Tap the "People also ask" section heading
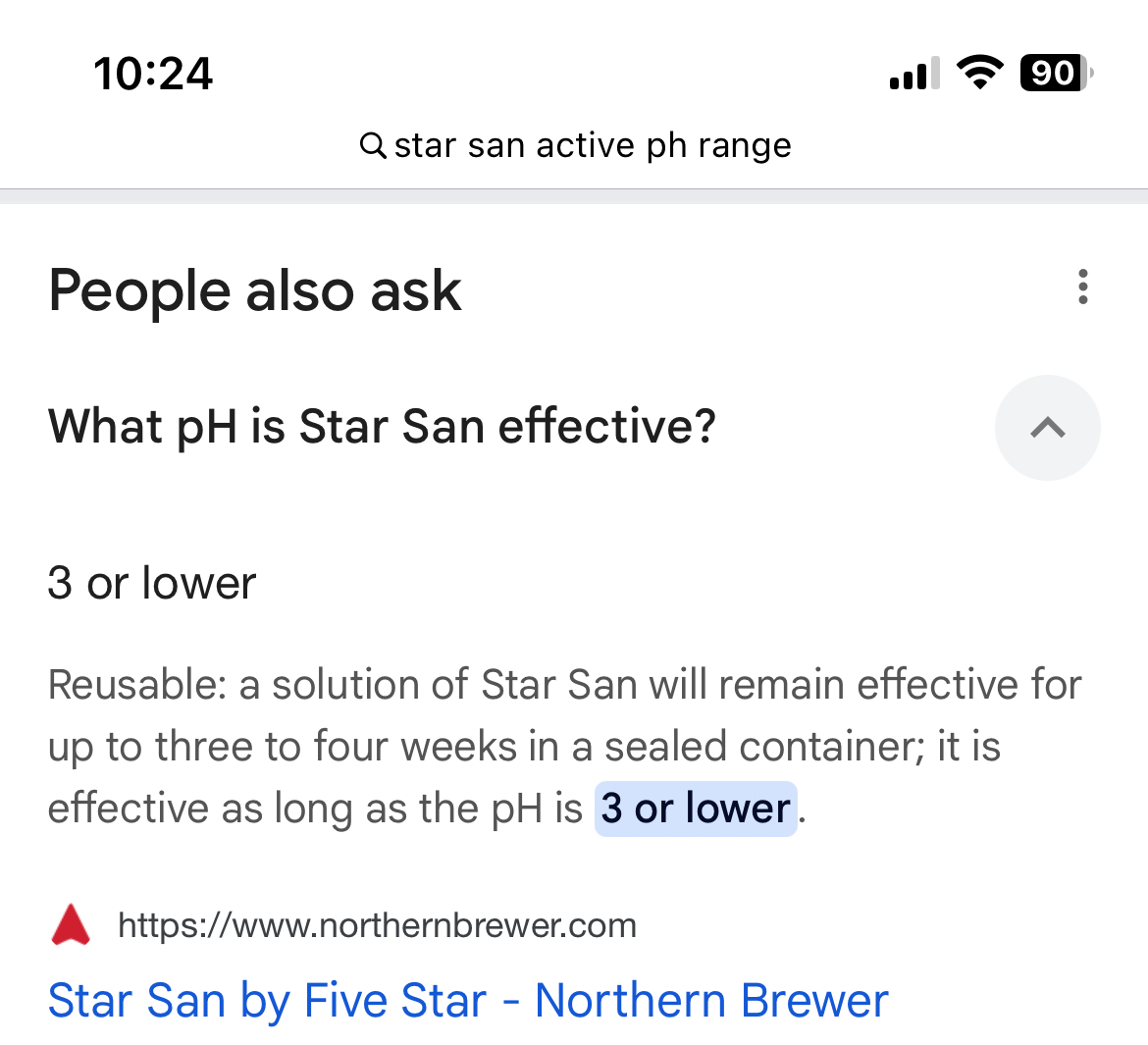Screen dimensions: 1148x1045 click(x=255, y=290)
